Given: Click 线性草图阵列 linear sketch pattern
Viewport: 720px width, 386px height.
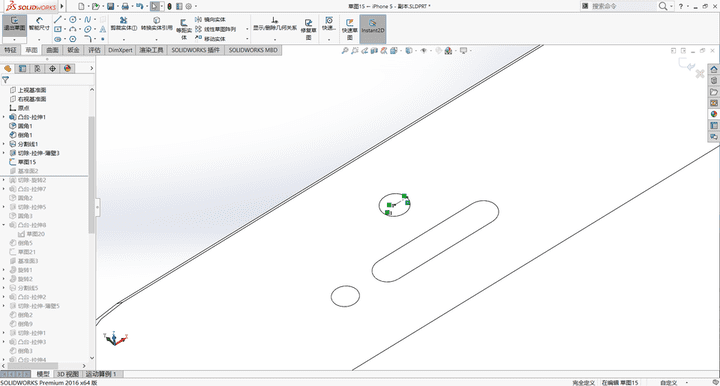Looking at the screenshot, I should [x=215, y=29].
